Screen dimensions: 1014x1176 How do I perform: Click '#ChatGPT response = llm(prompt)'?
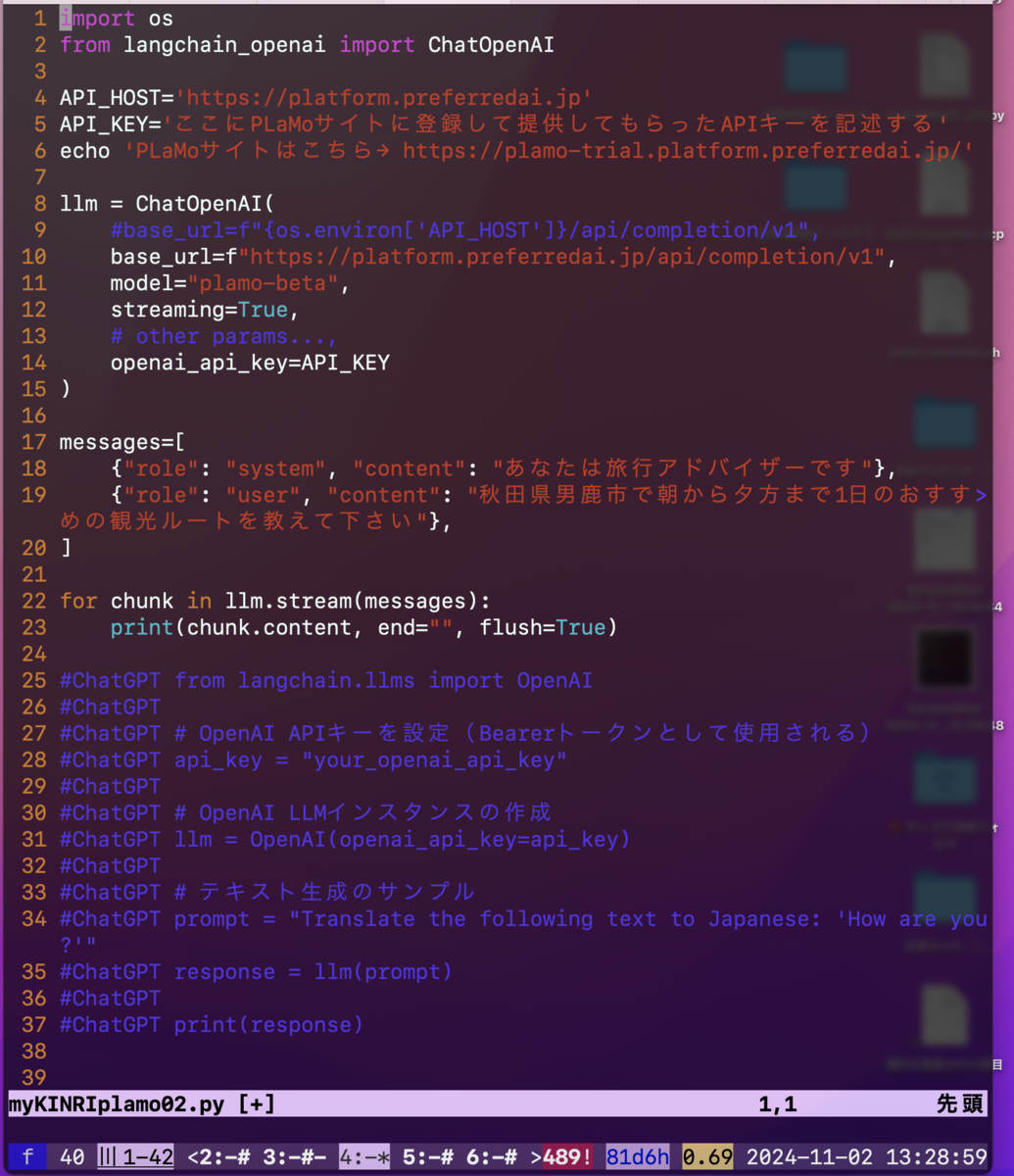pyautogui.click(x=257, y=971)
